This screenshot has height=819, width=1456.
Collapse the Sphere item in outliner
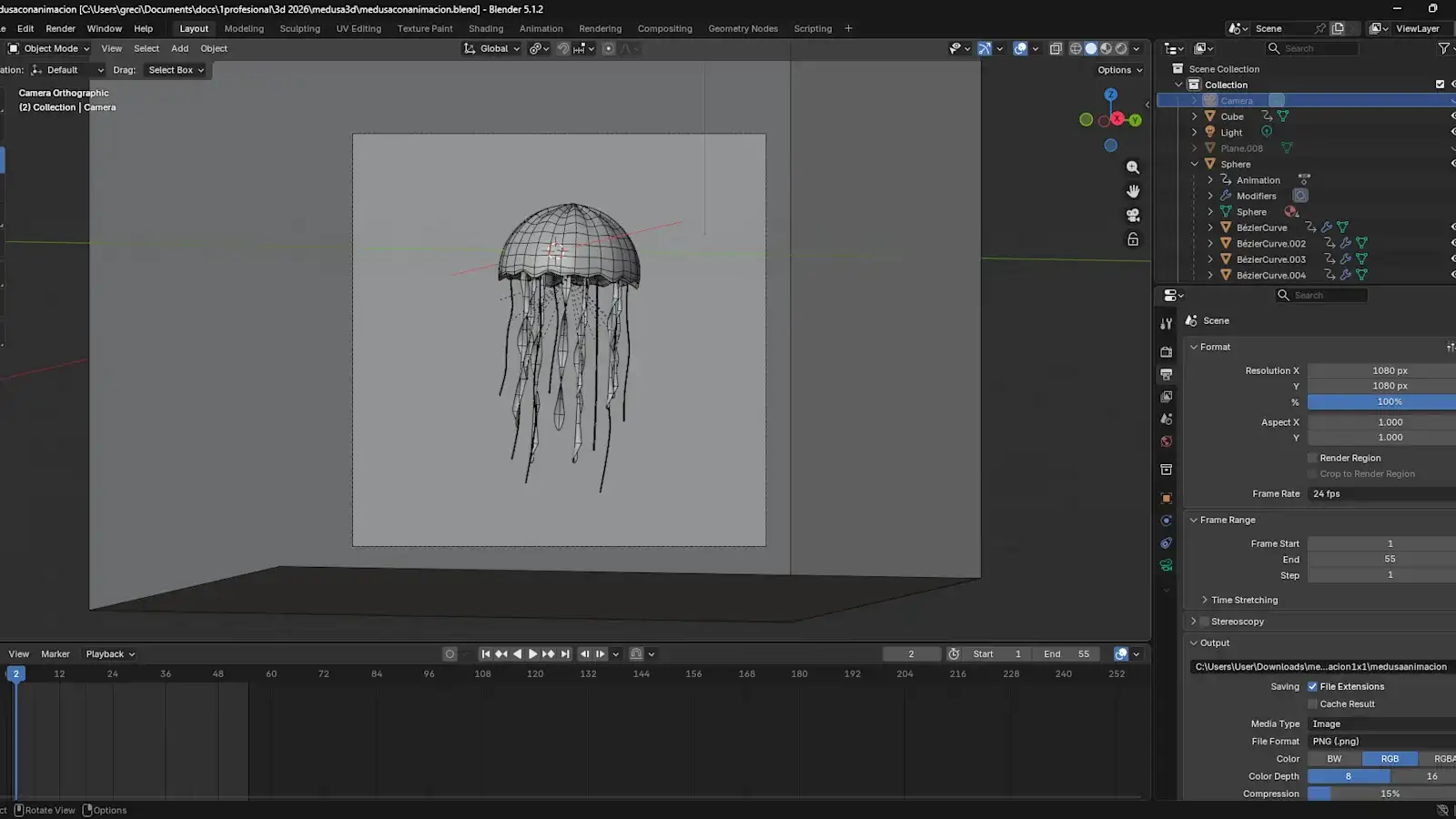click(1194, 165)
